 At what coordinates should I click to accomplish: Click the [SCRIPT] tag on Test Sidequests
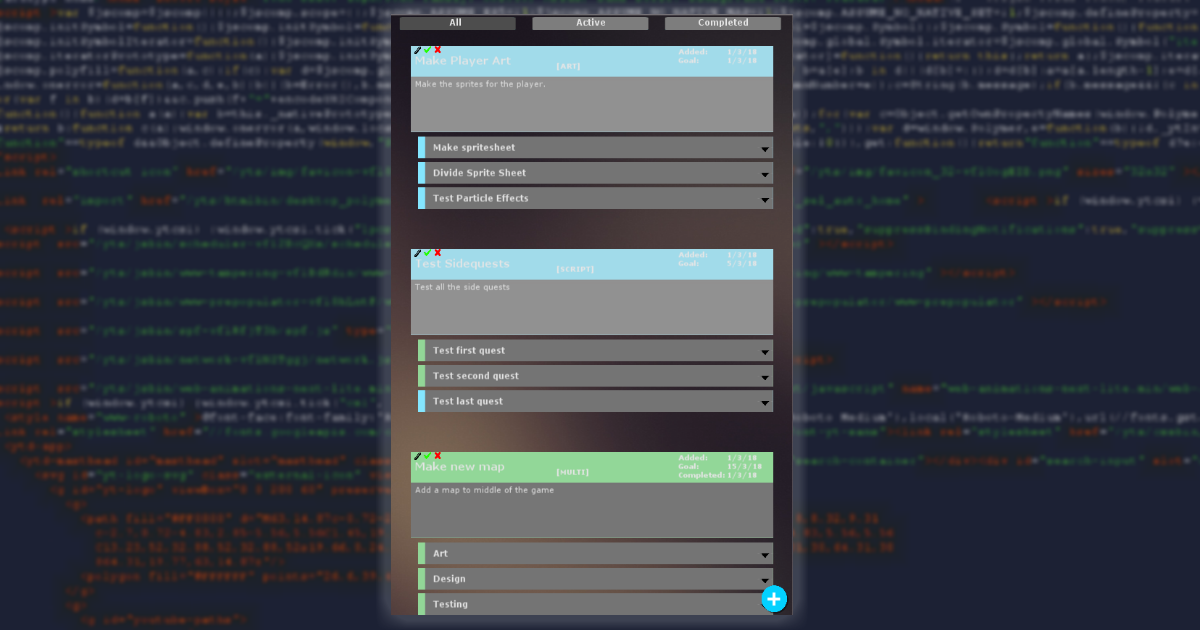tap(575, 269)
